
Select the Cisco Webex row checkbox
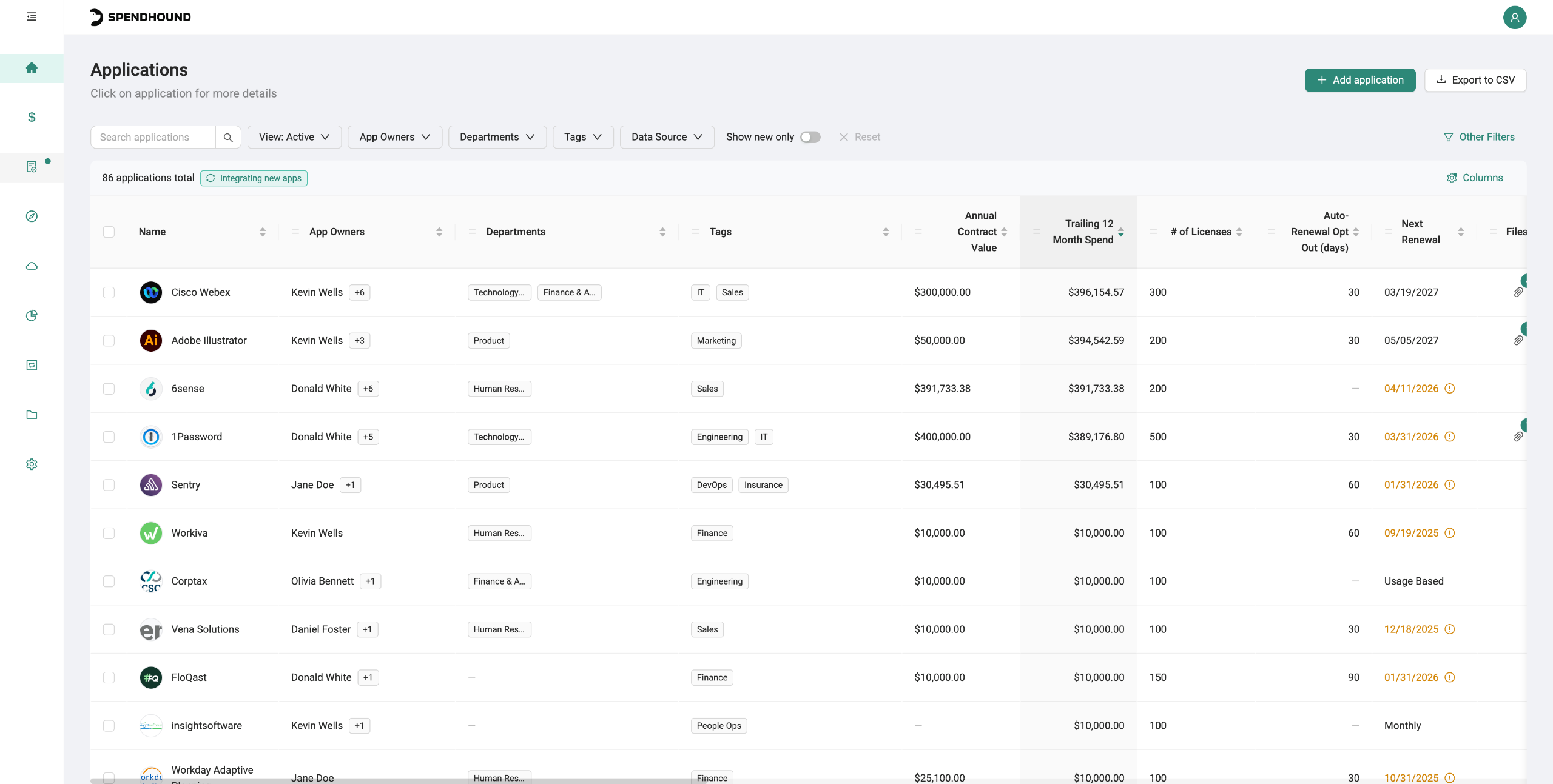pos(109,292)
